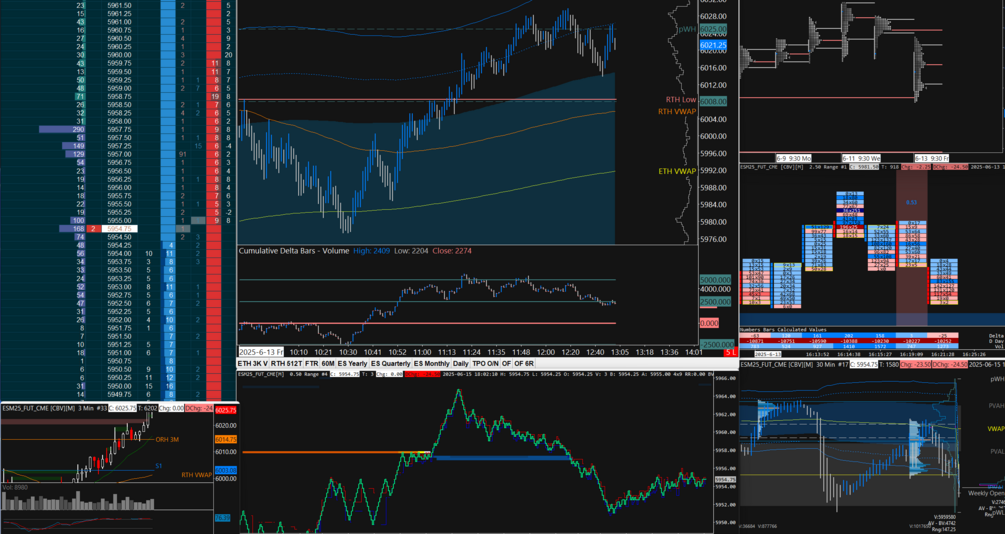The height and width of the screenshot is (534, 1005).
Task: Open the ES Quarterly tab
Action: (390, 363)
